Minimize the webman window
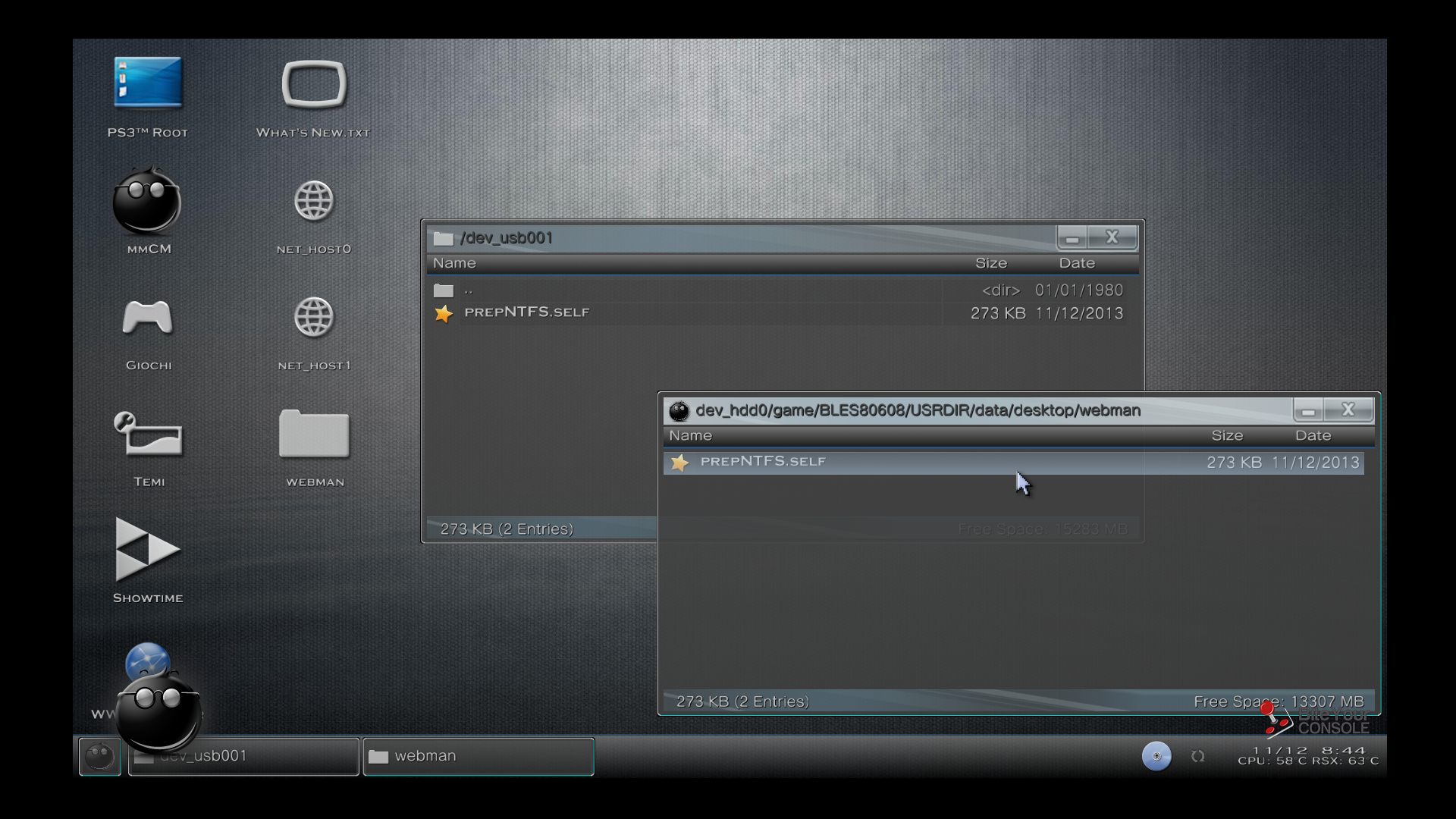1456x819 pixels. tap(1308, 410)
